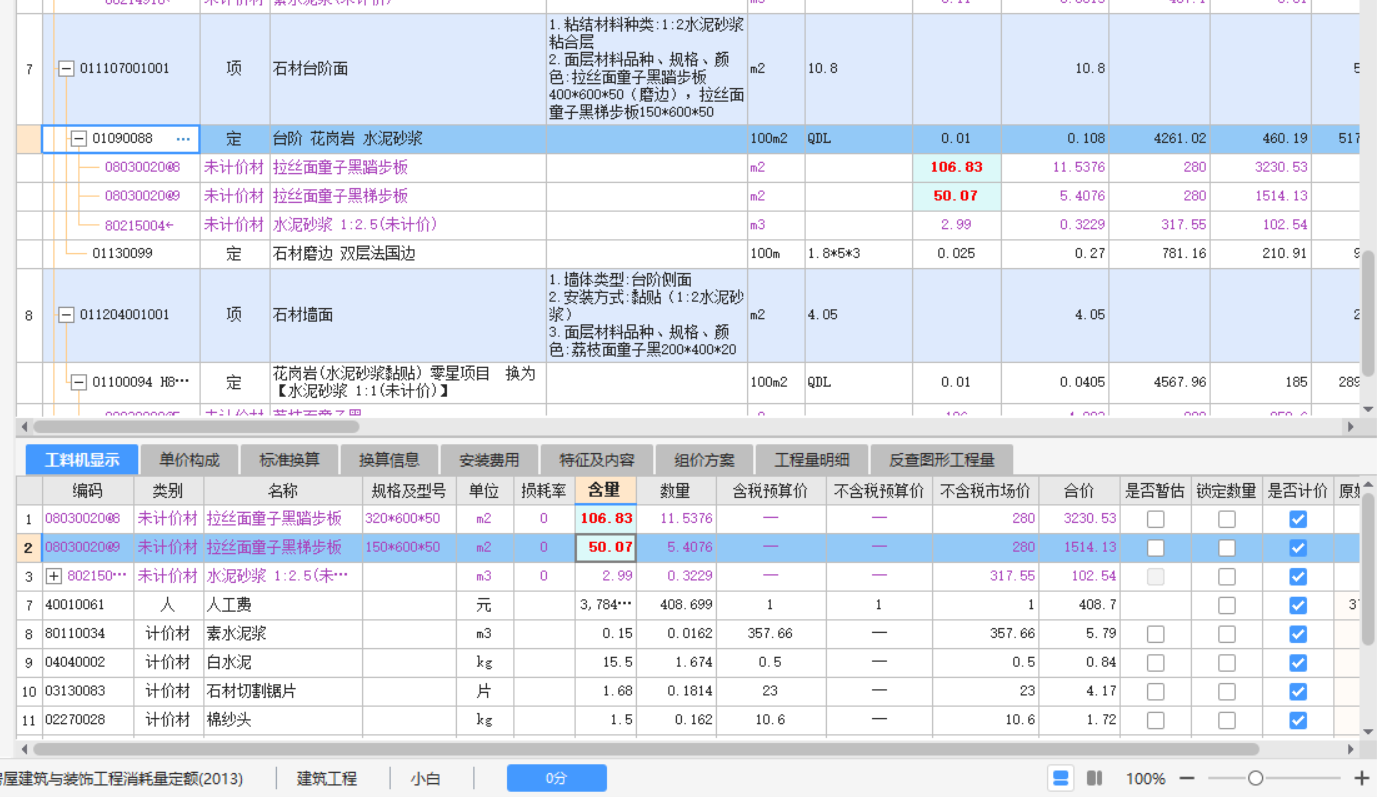Switch to the 工程量明细 tab
This screenshot has width=1377, height=797.
[x=811, y=460]
